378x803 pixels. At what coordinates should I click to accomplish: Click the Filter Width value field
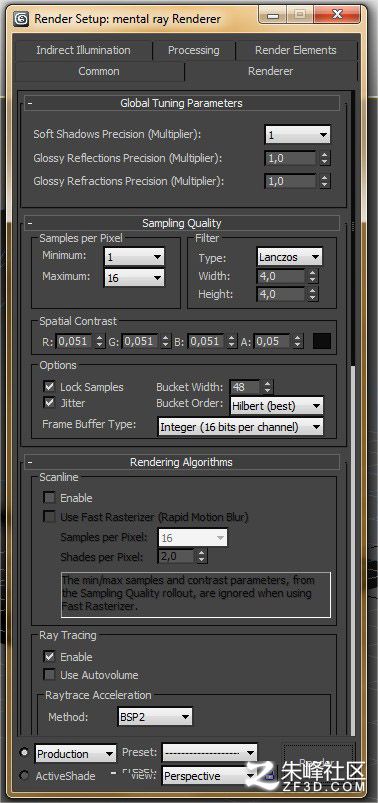tap(281, 277)
